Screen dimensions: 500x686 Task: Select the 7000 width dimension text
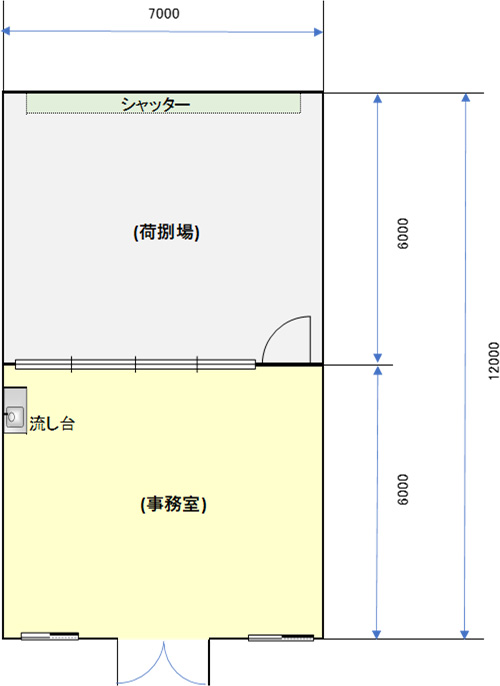click(164, 14)
